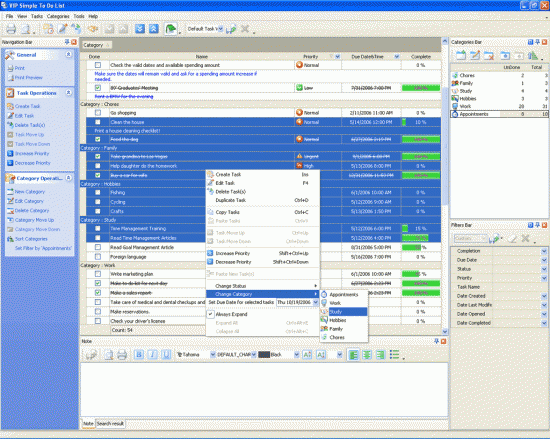Click the Print toolbar icon
The height and width of the screenshot is (439, 550).
[11, 29]
